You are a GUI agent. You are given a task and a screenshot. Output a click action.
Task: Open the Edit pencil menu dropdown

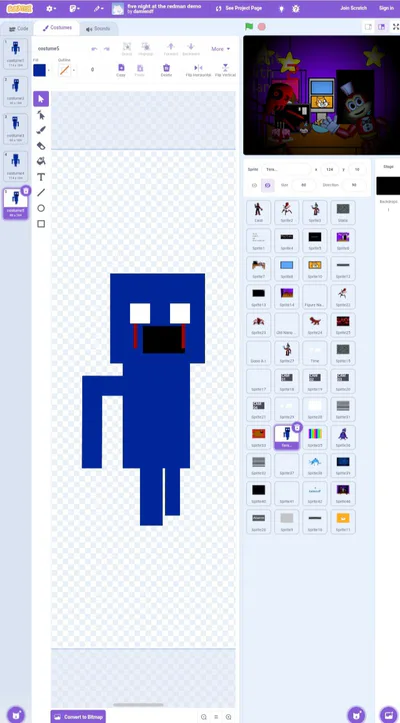(x=99, y=9)
